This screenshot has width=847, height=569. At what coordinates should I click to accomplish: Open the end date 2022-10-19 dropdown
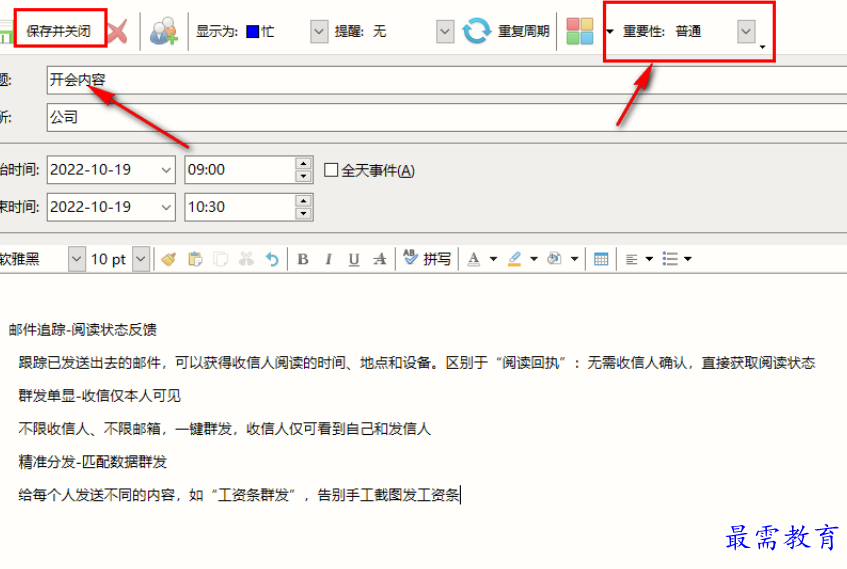(x=166, y=207)
